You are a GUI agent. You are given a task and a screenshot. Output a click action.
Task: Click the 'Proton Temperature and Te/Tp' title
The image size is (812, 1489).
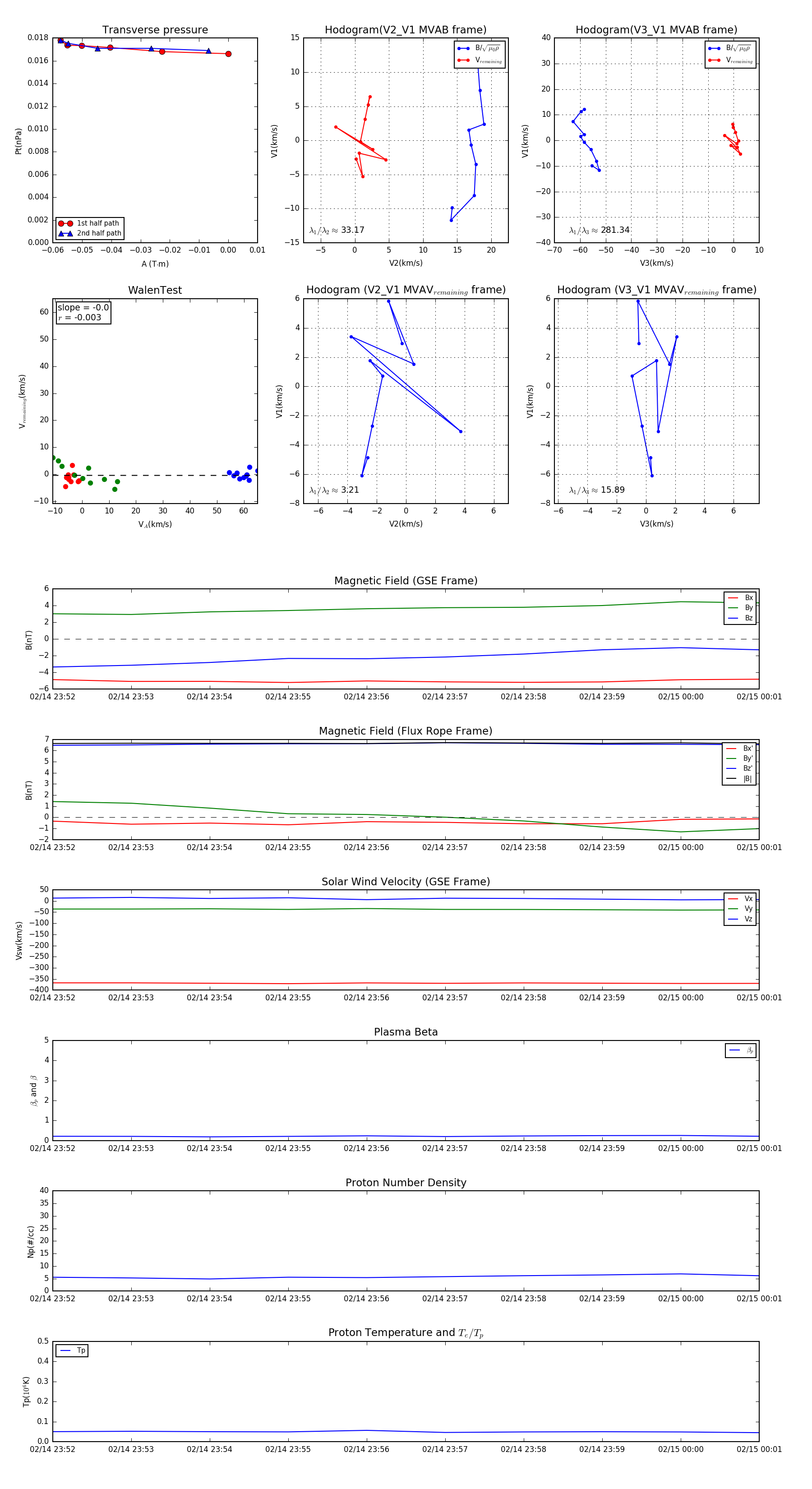[406, 1333]
